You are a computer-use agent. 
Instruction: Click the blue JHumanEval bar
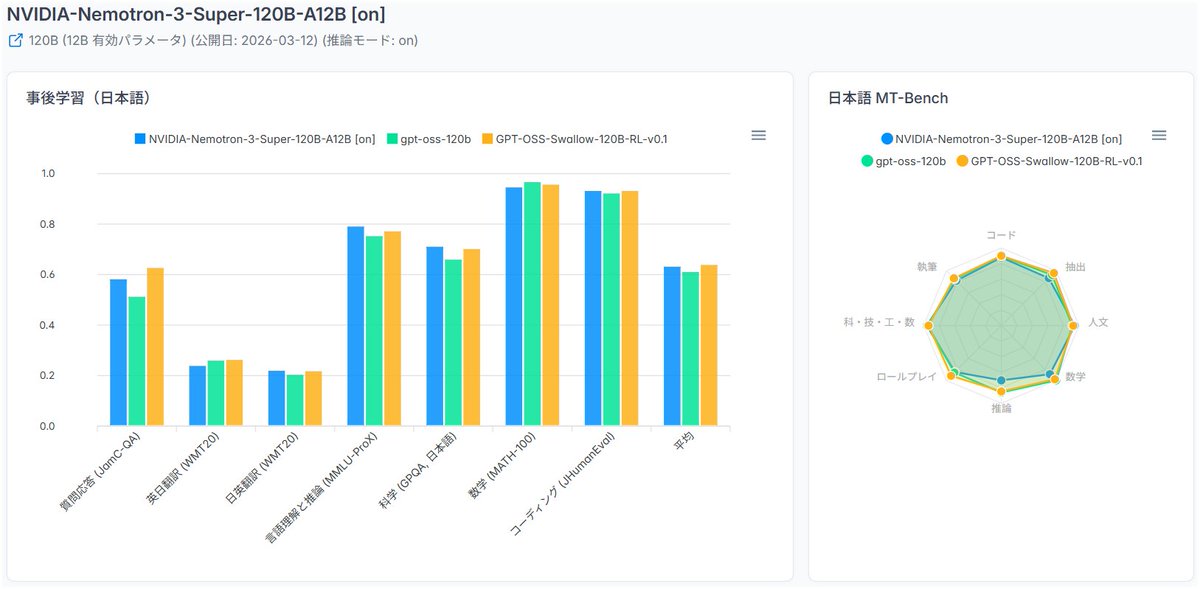click(x=593, y=309)
